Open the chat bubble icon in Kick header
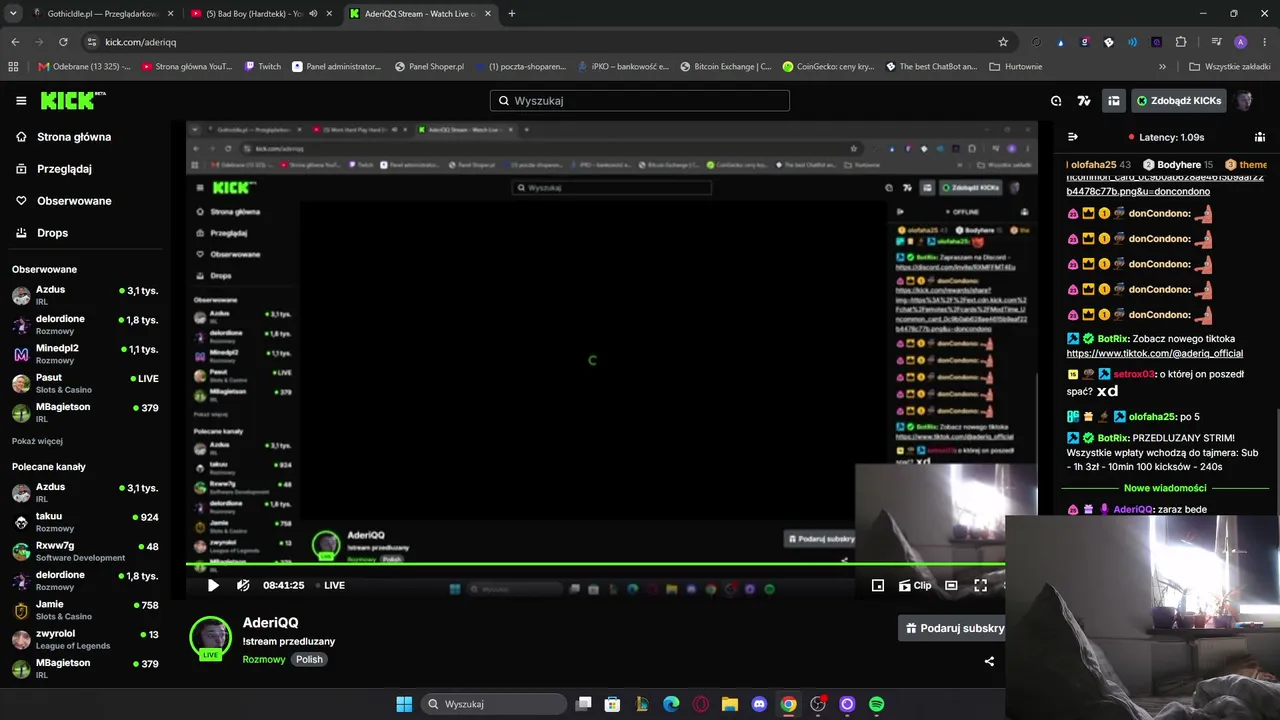 coord(1056,101)
